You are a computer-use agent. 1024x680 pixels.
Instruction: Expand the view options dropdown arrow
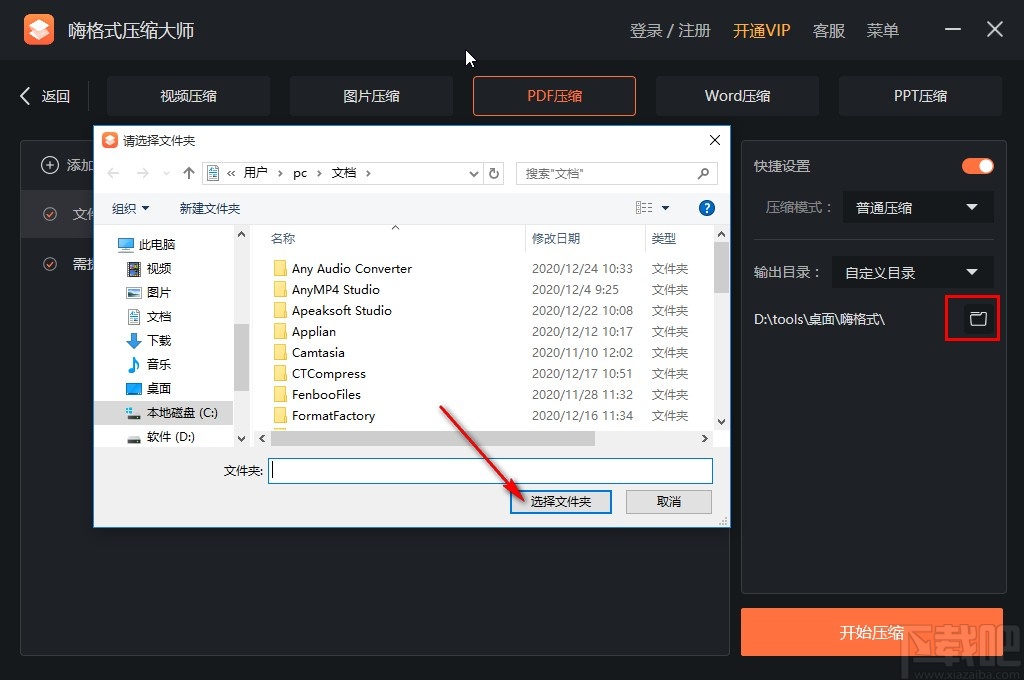click(x=665, y=208)
